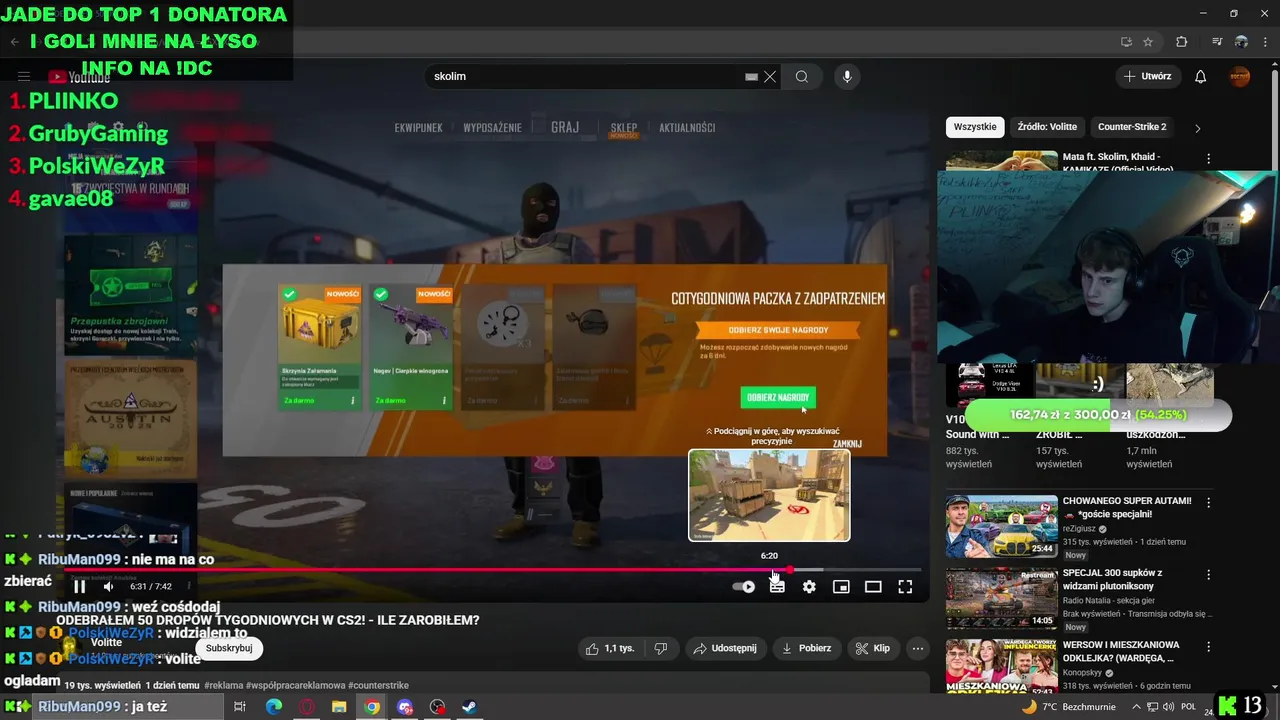The image size is (1280, 720).
Task: Subscribe with the Subskrybuj button
Action: pyautogui.click(x=229, y=648)
